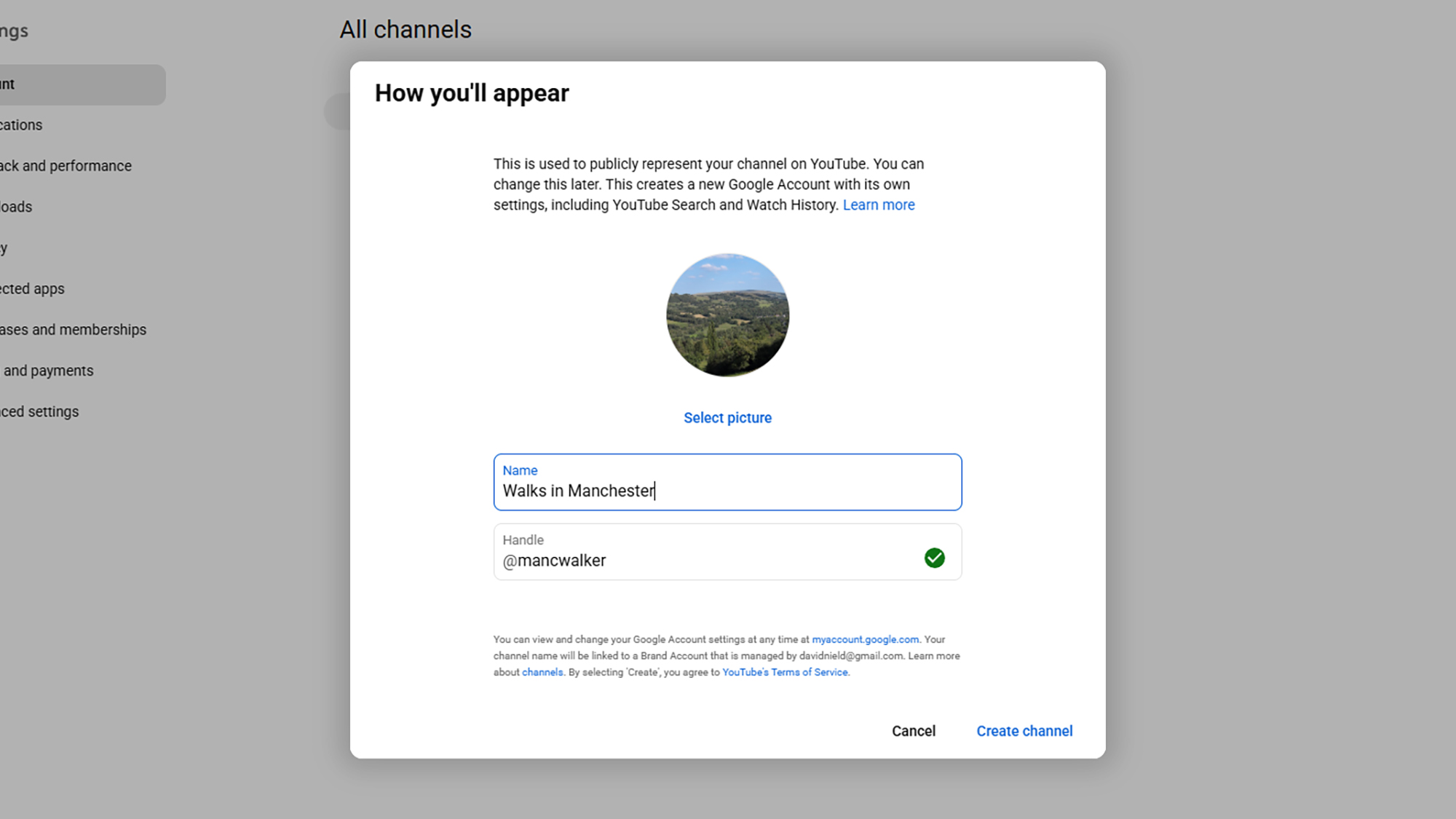Open the Advanced settings sidebar item
Image resolution: width=1456 pixels, height=819 pixels.
[x=39, y=411]
